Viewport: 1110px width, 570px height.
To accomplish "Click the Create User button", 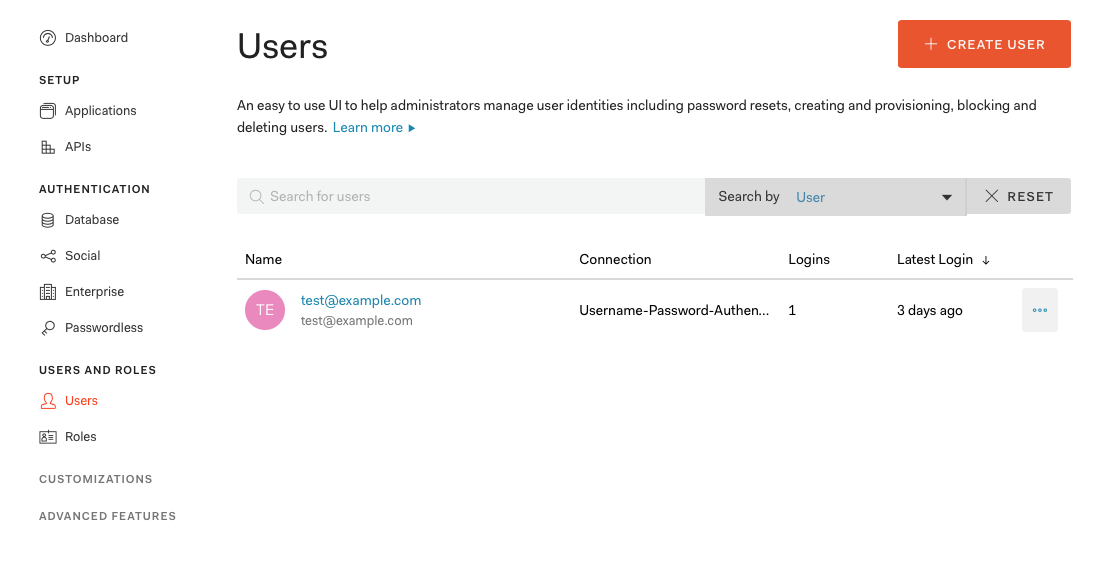I will click(x=984, y=44).
